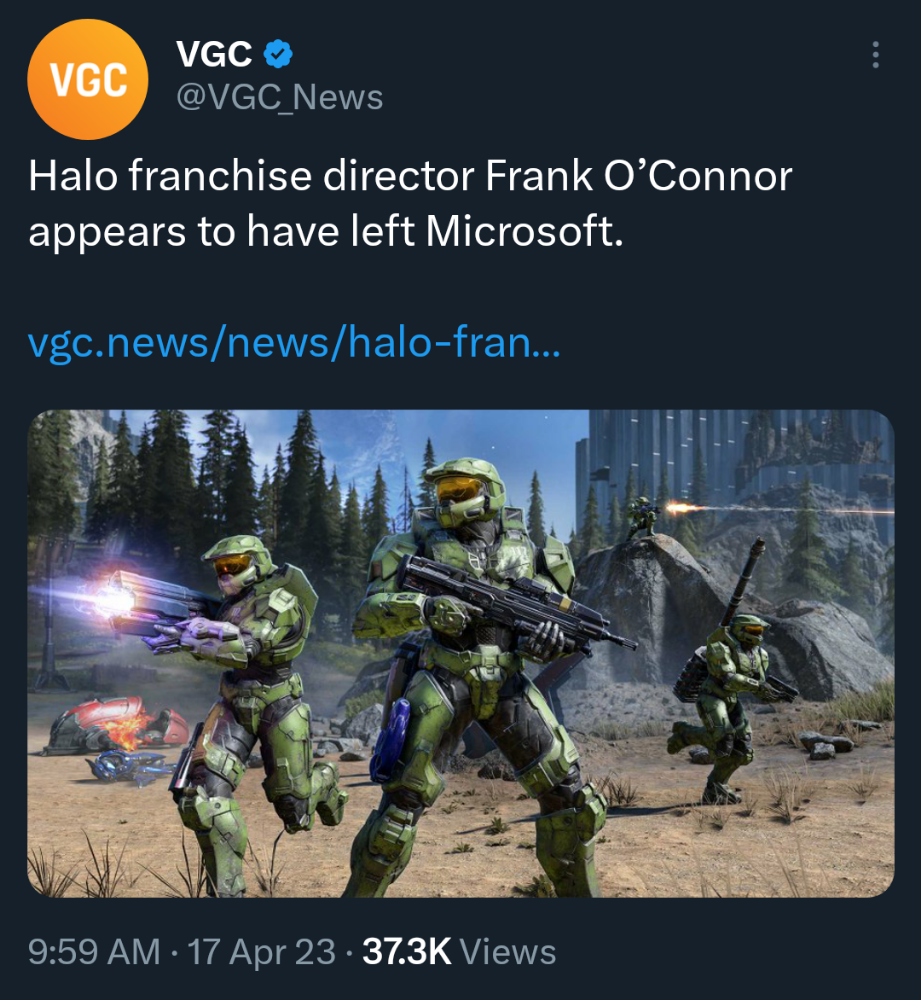The height and width of the screenshot is (1000, 921).
Task: Click the distant Spartan shooting from rock
Action: (644, 518)
